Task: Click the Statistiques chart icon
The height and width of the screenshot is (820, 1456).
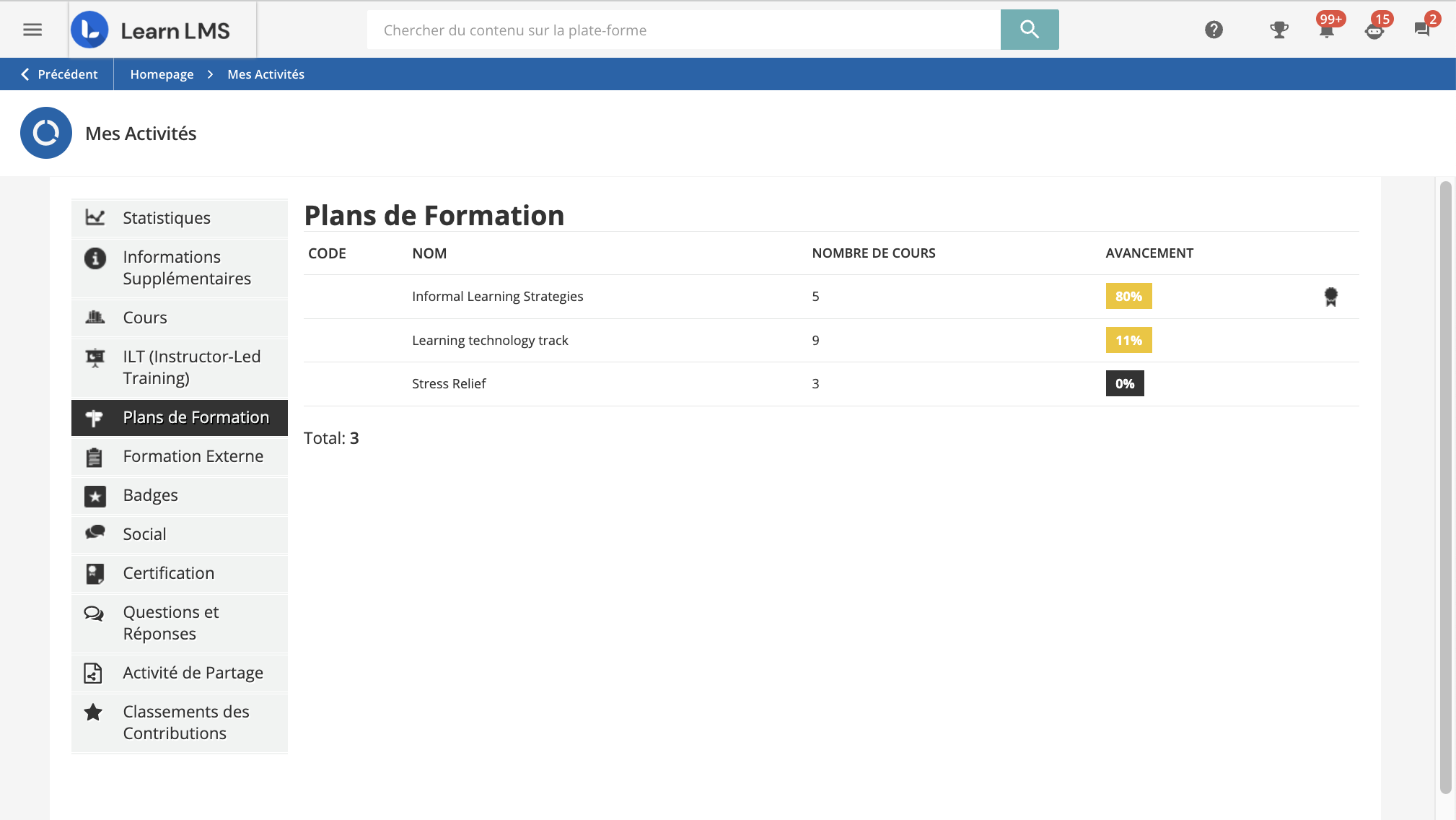Action: click(95, 217)
